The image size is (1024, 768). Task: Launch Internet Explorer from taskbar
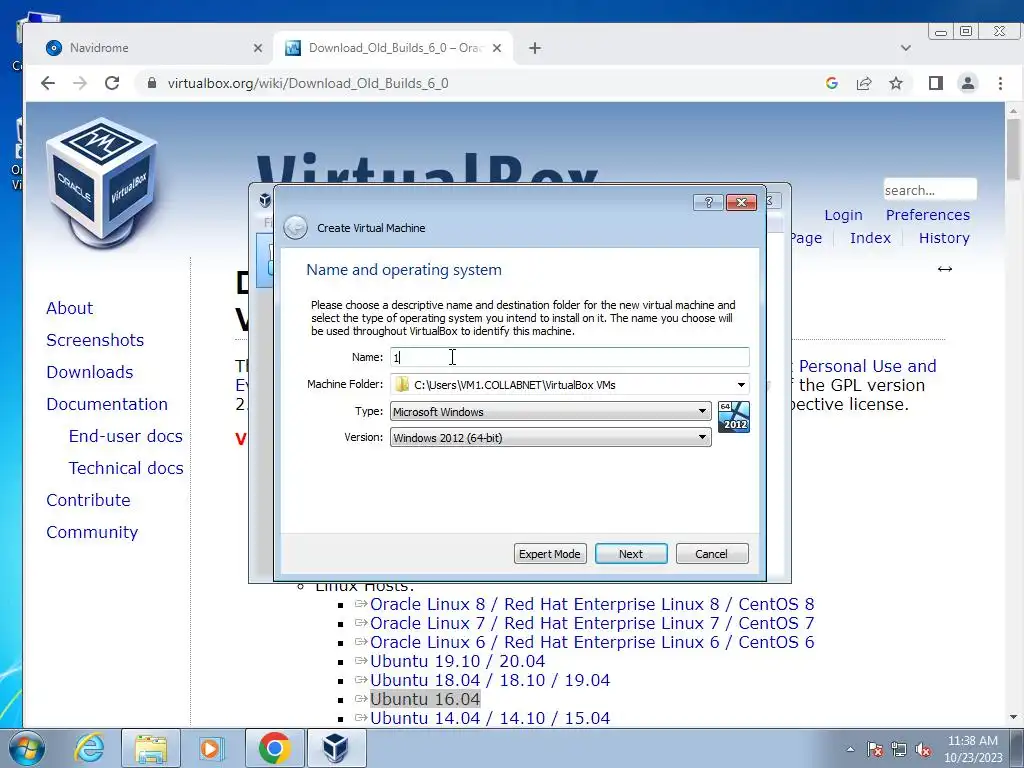89,748
